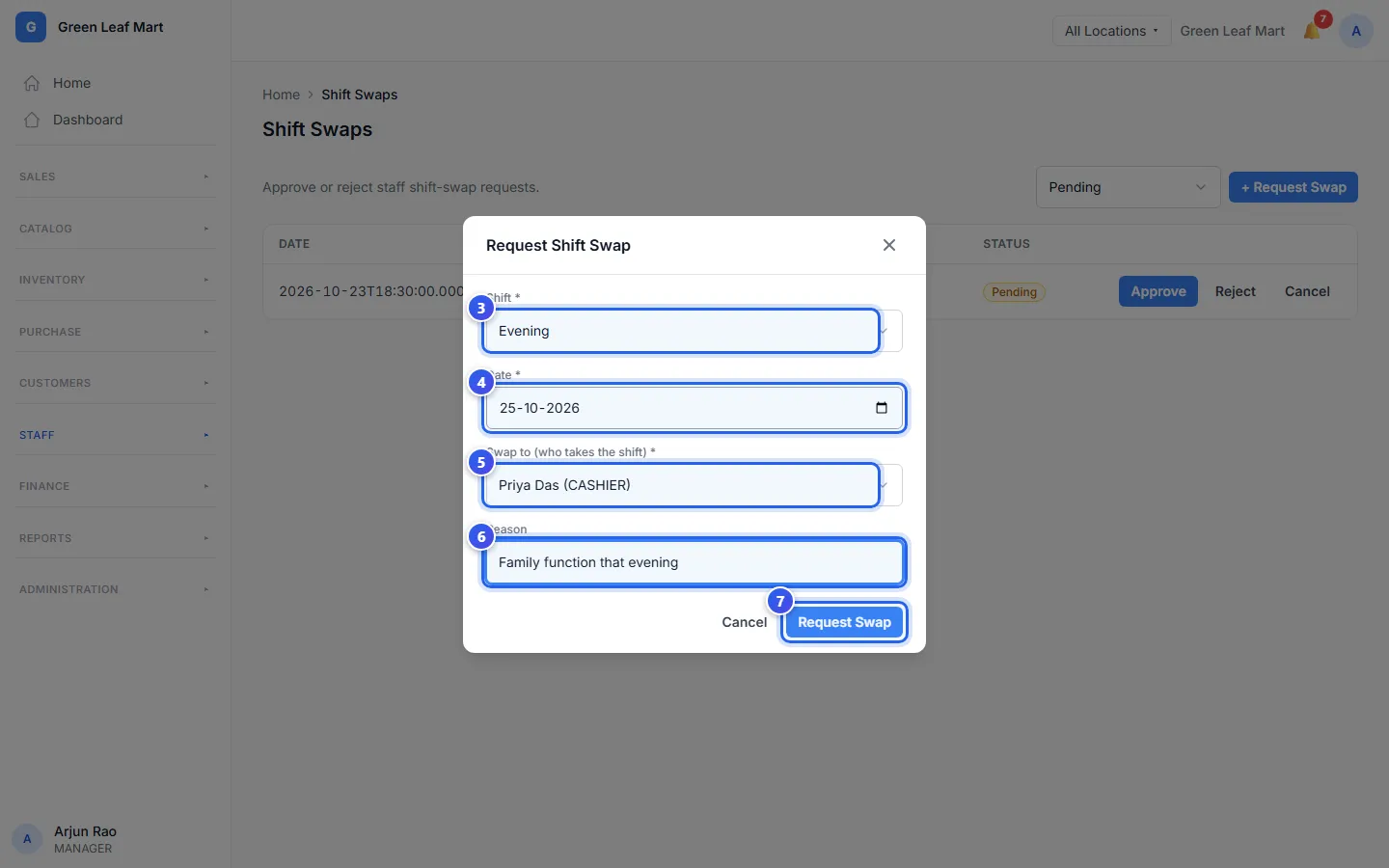Open the notifications bell
The height and width of the screenshot is (868, 1389).
(x=1312, y=31)
